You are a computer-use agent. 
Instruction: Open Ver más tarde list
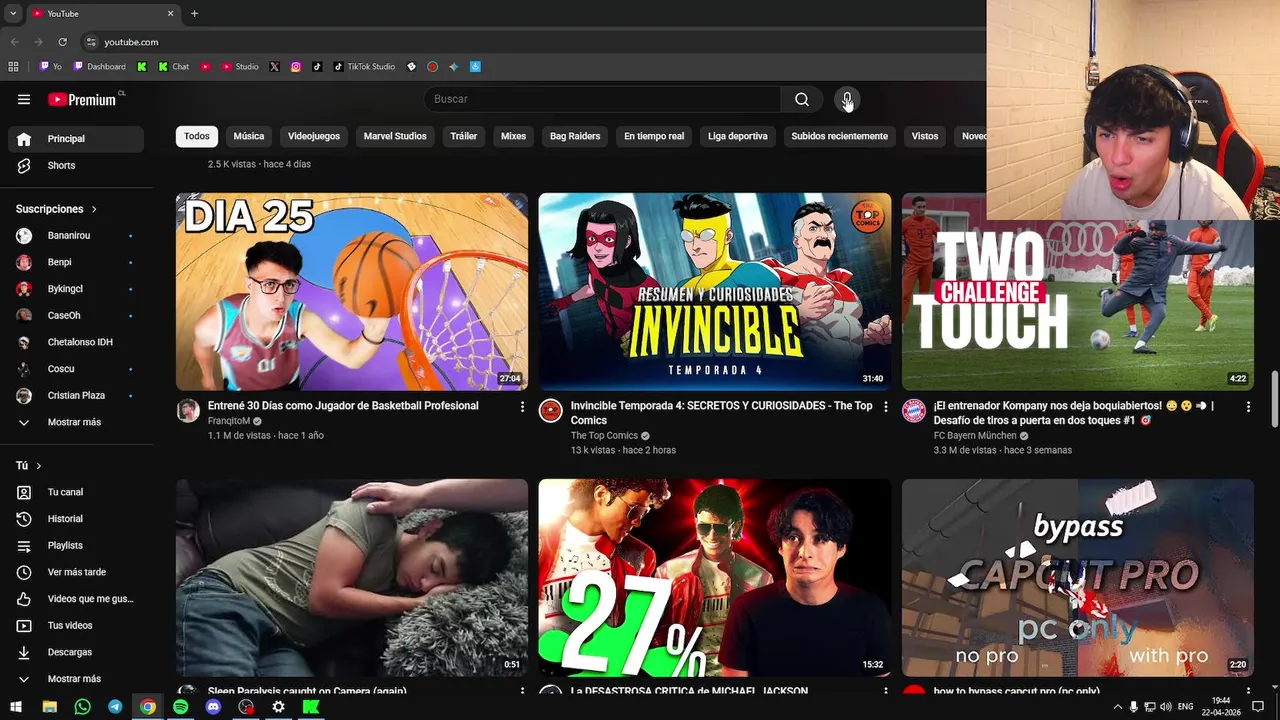(x=76, y=572)
